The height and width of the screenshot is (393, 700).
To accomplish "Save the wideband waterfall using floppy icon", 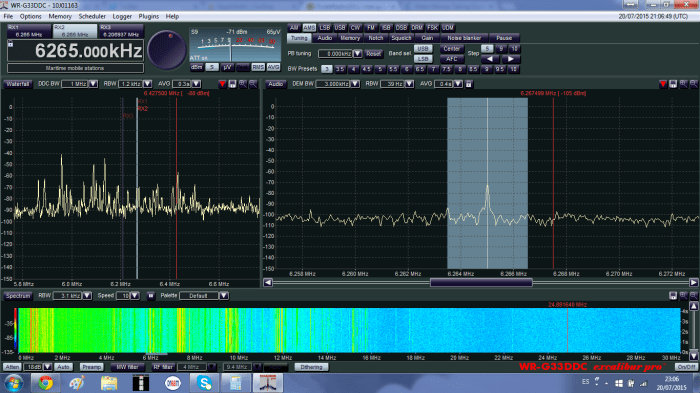I will 673,296.
